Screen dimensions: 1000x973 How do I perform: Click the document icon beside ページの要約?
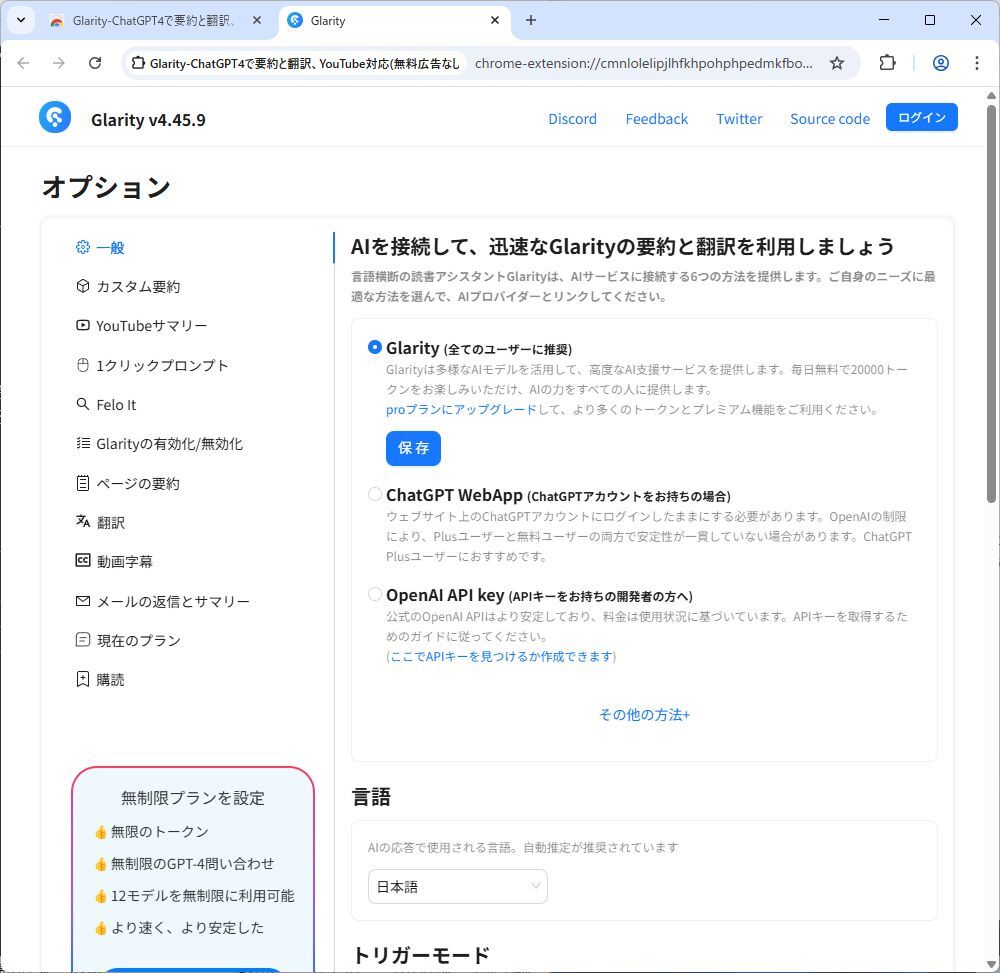pyautogui.click(x=82, y=483)
